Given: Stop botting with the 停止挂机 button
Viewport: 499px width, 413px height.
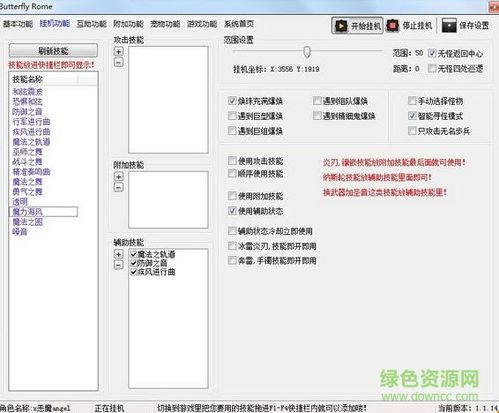Looking at the screenshot, I should click(x=409, y=26).
